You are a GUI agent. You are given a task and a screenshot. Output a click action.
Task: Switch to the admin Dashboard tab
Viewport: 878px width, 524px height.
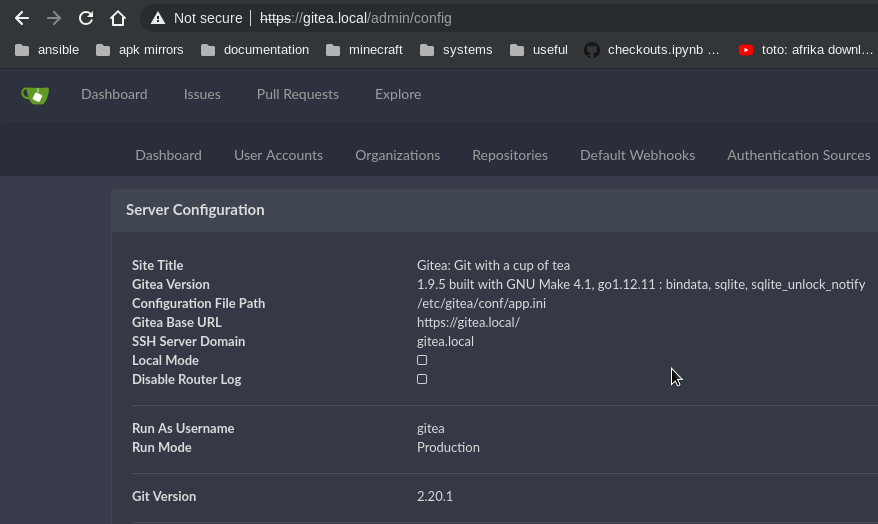[169, 155]
